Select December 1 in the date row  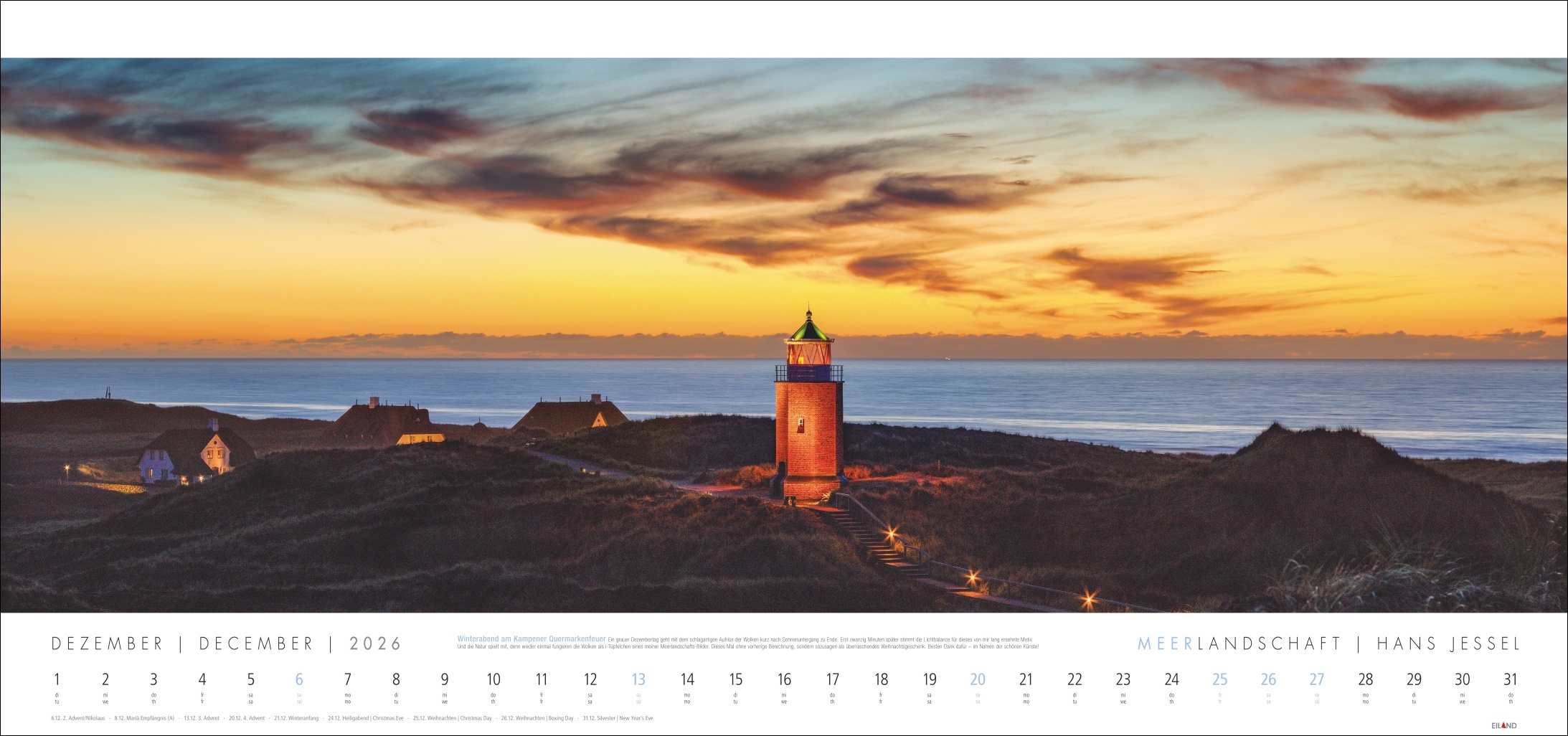pyautogui.click(x=57, y=679)
